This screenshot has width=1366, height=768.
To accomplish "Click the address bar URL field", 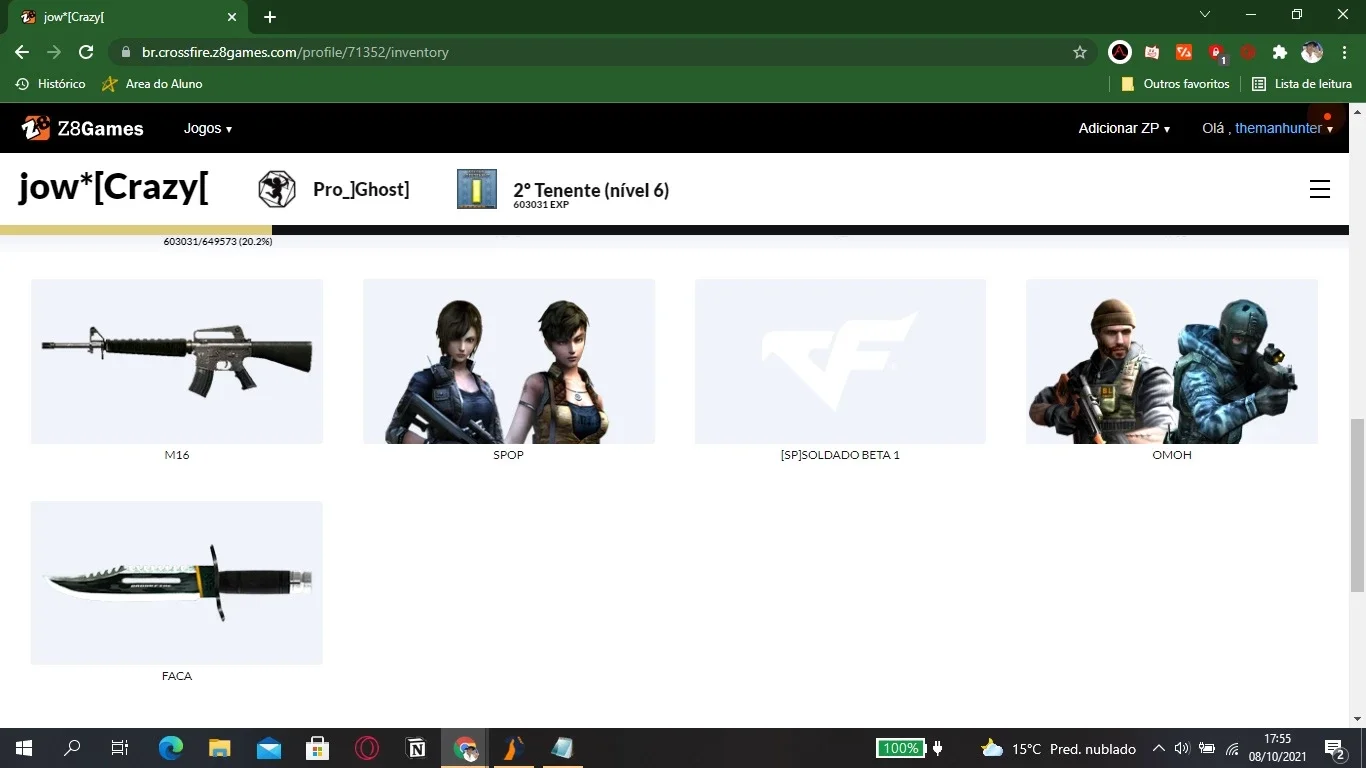I will point(603,52).
